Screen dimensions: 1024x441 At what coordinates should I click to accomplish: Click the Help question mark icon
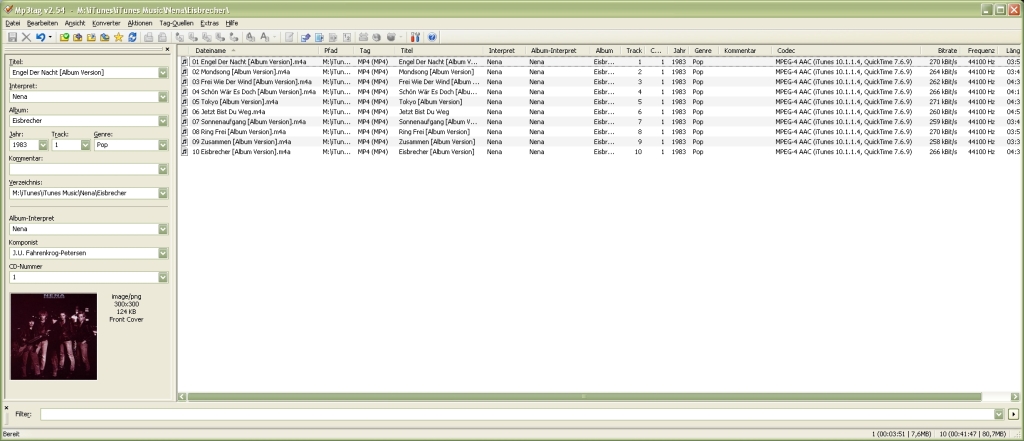pyautogui.click(x=432, y=37)
